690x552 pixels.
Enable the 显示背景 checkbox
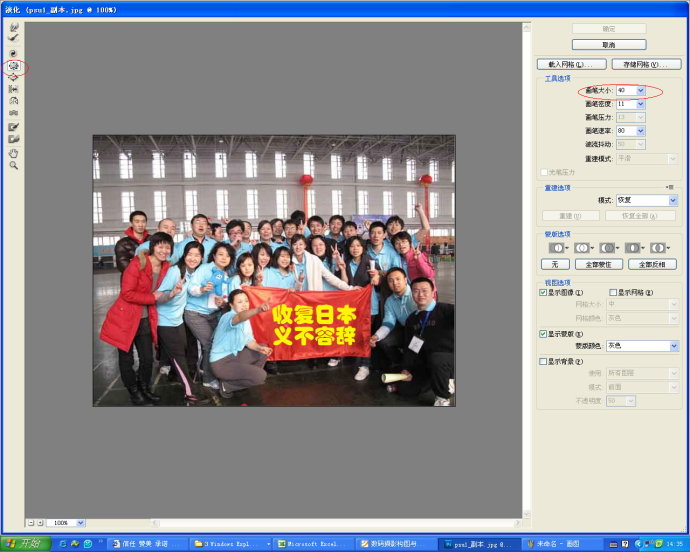(543, 361)
